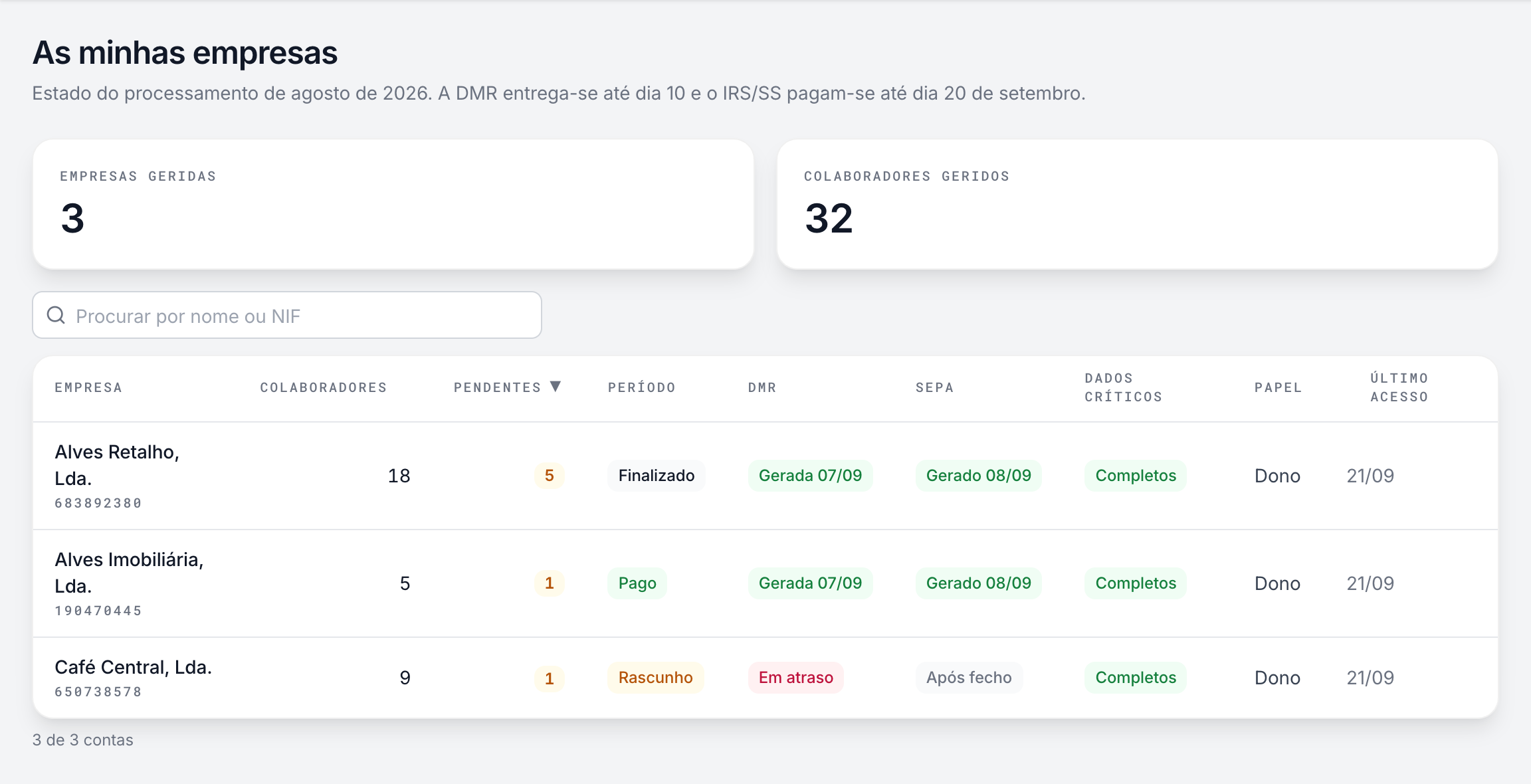Click the Empresas Geridas card

coord(393,204)
